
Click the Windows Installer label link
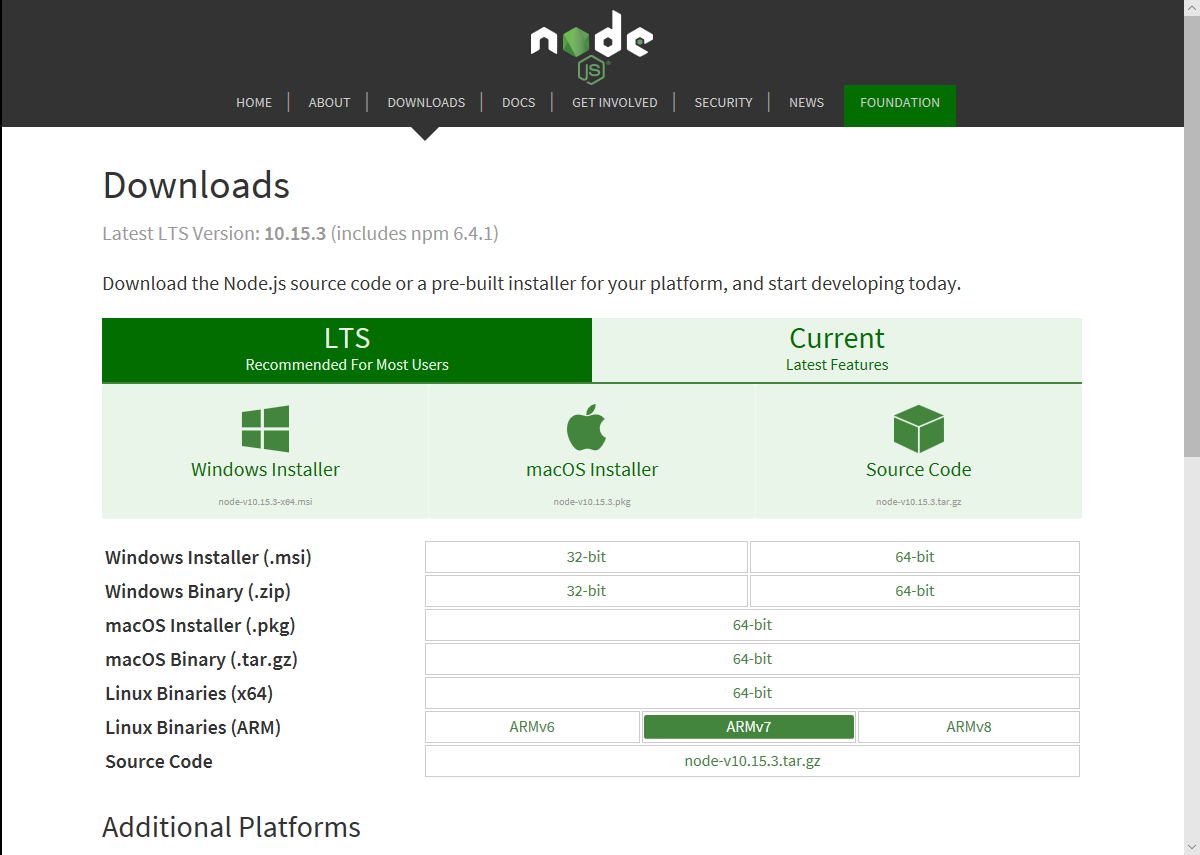pyautogui.click(x=265, y=470)
